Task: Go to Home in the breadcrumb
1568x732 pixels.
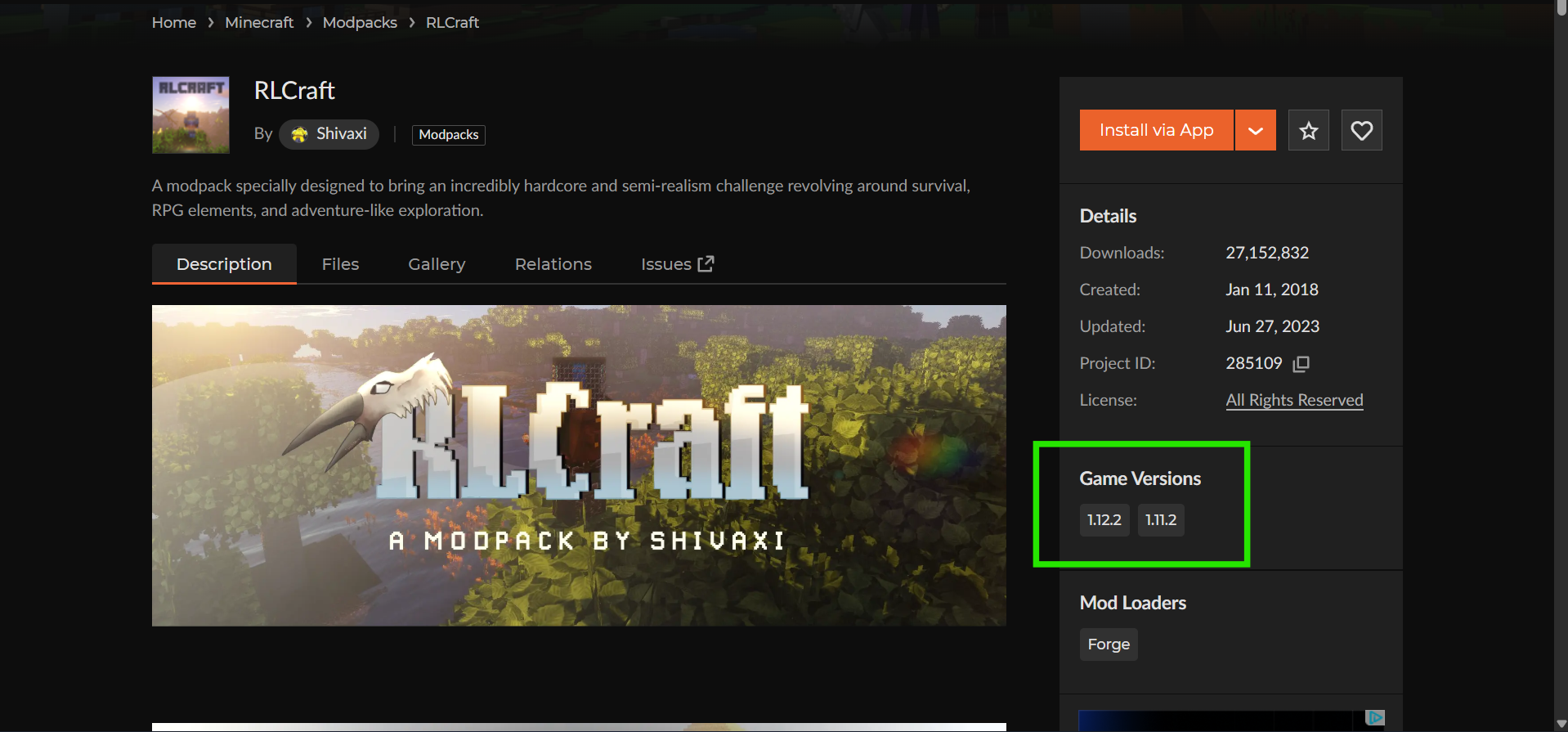Action: tap(174, 22)
